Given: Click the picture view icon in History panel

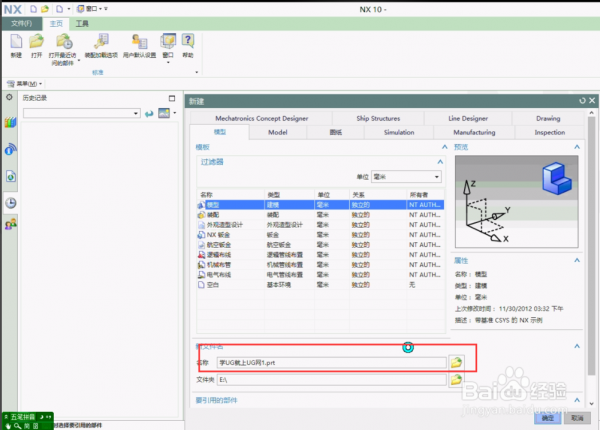Looking at the screenshot, I should 164,113.
